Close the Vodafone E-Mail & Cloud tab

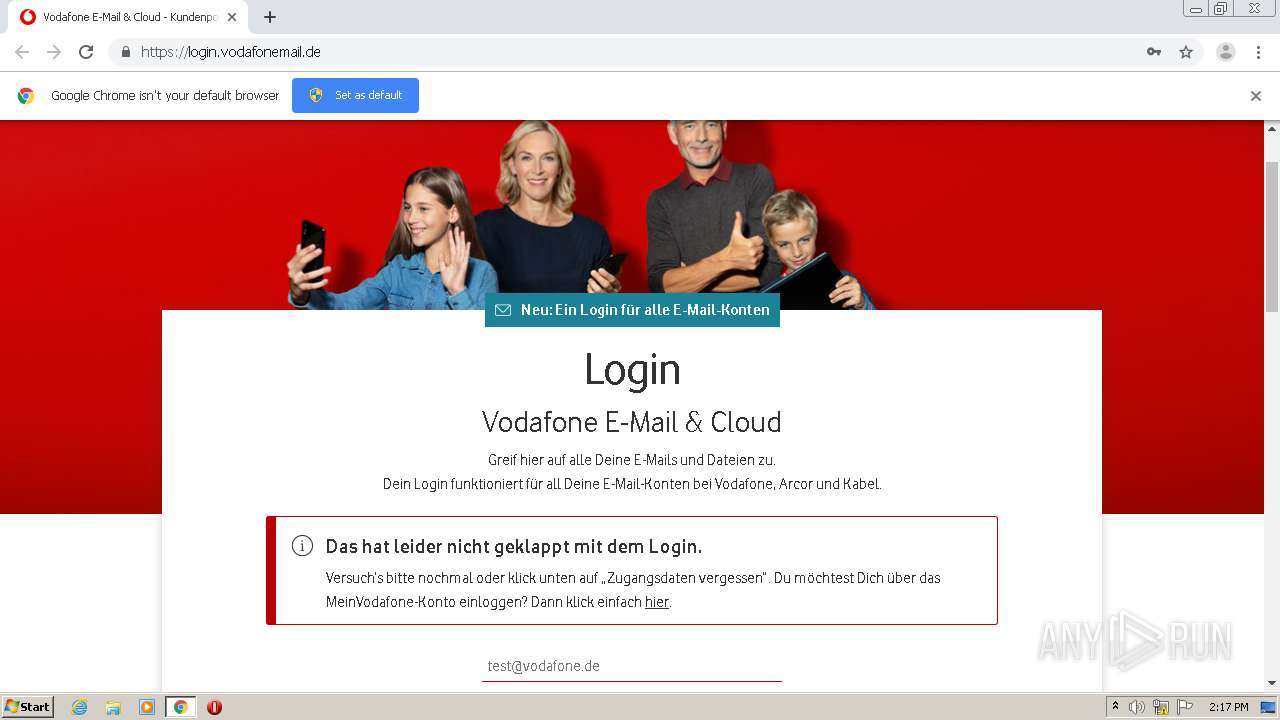(x=232, y=17)
